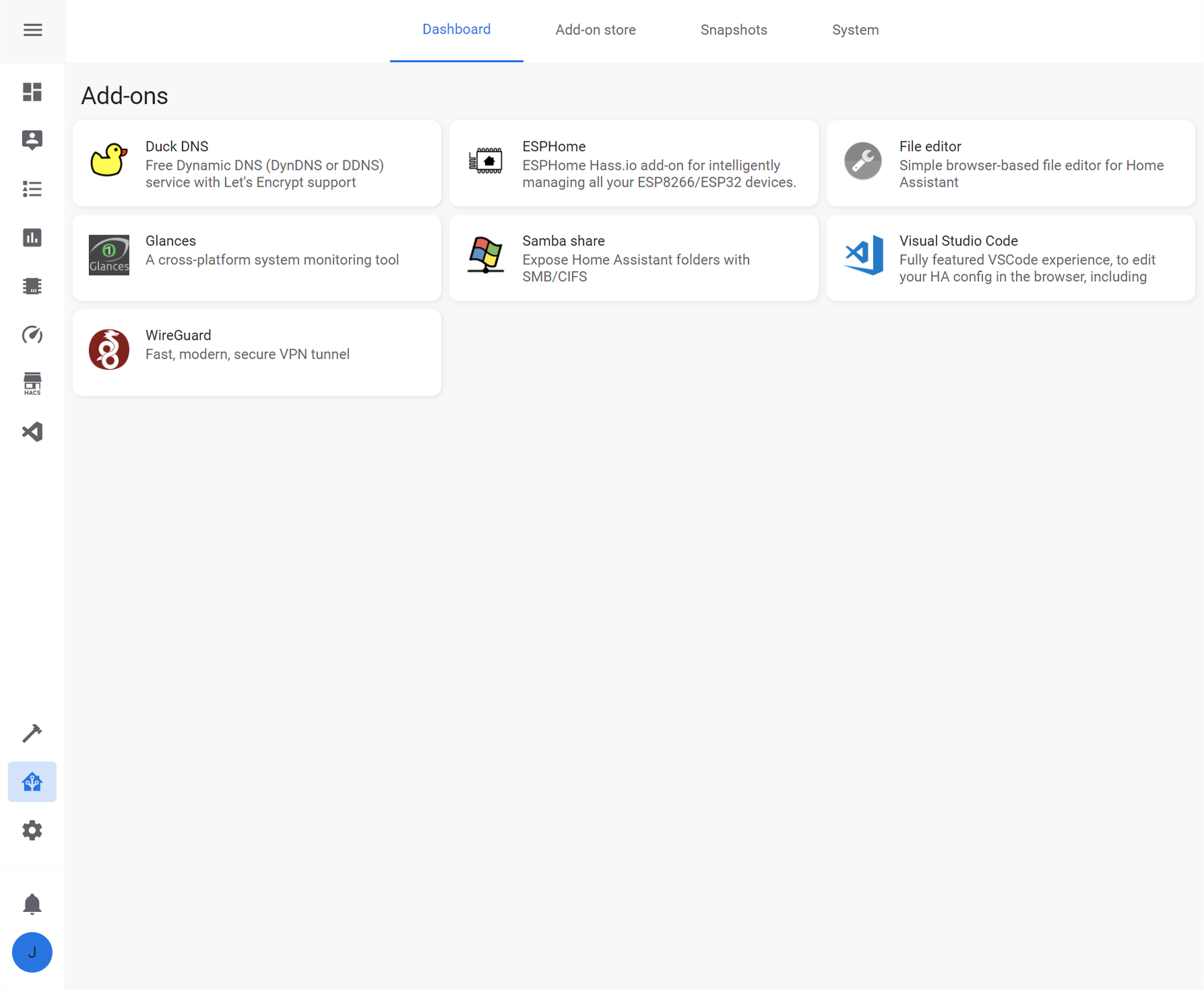1204x990 pixels.
Task: Open the Overview dashboard sidebar icon
Action: click(x=32, y=92)
